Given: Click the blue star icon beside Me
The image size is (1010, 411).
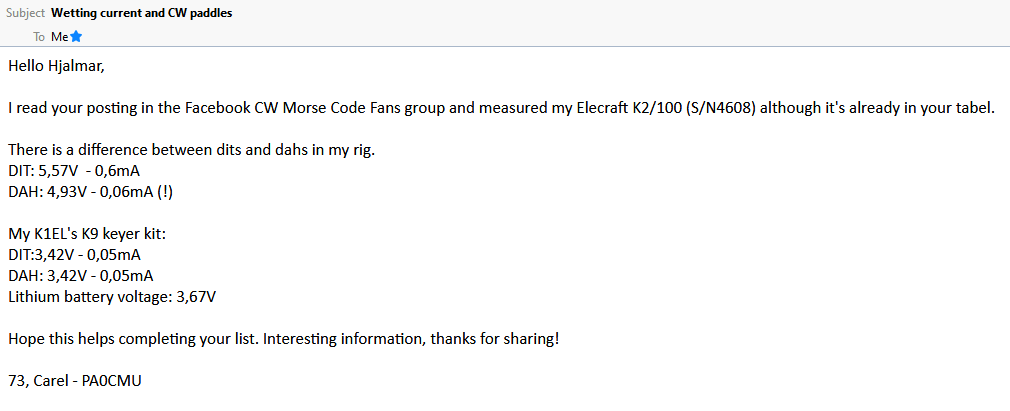Looking at the screenshot, I should 76,37.
